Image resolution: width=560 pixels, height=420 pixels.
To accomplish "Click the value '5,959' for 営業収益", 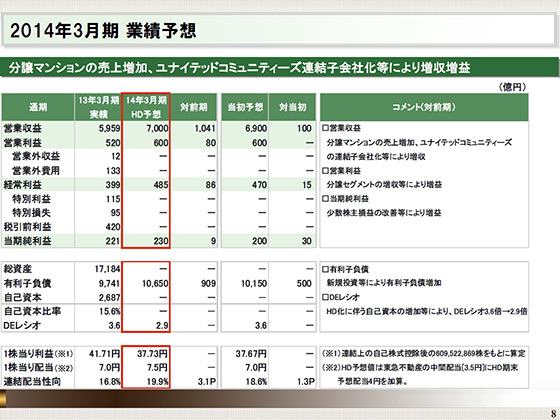I will pos(109,128).
